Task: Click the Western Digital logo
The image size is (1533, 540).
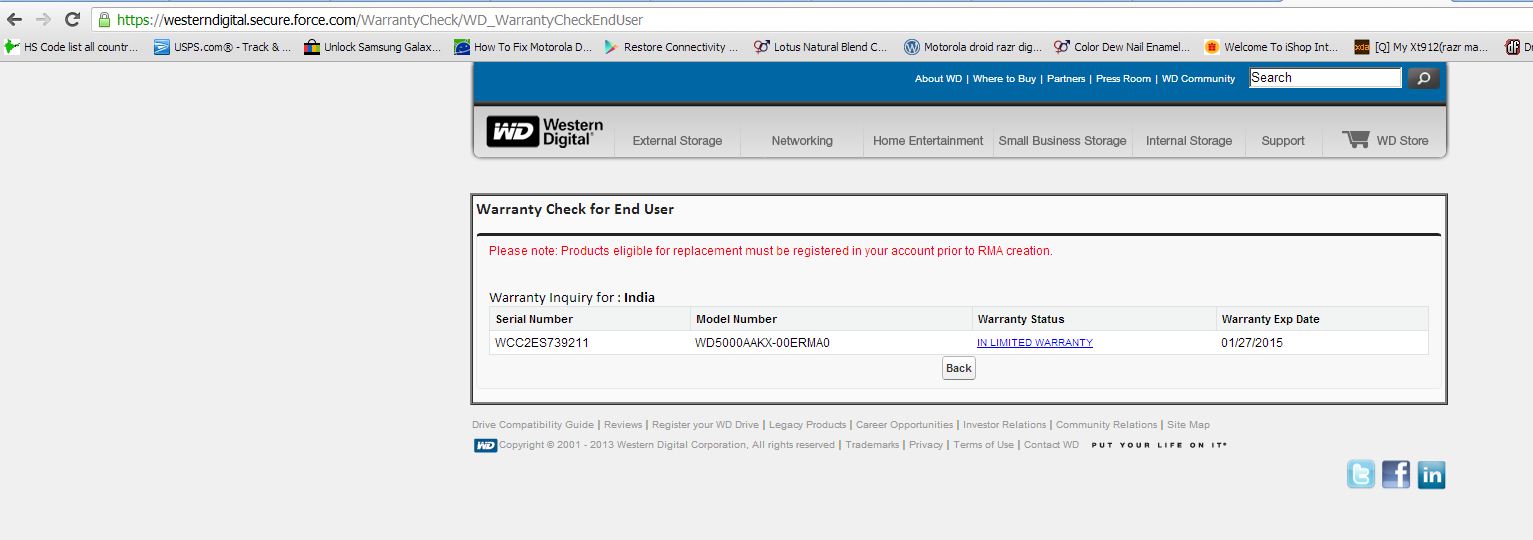Action: click(545, 132)
